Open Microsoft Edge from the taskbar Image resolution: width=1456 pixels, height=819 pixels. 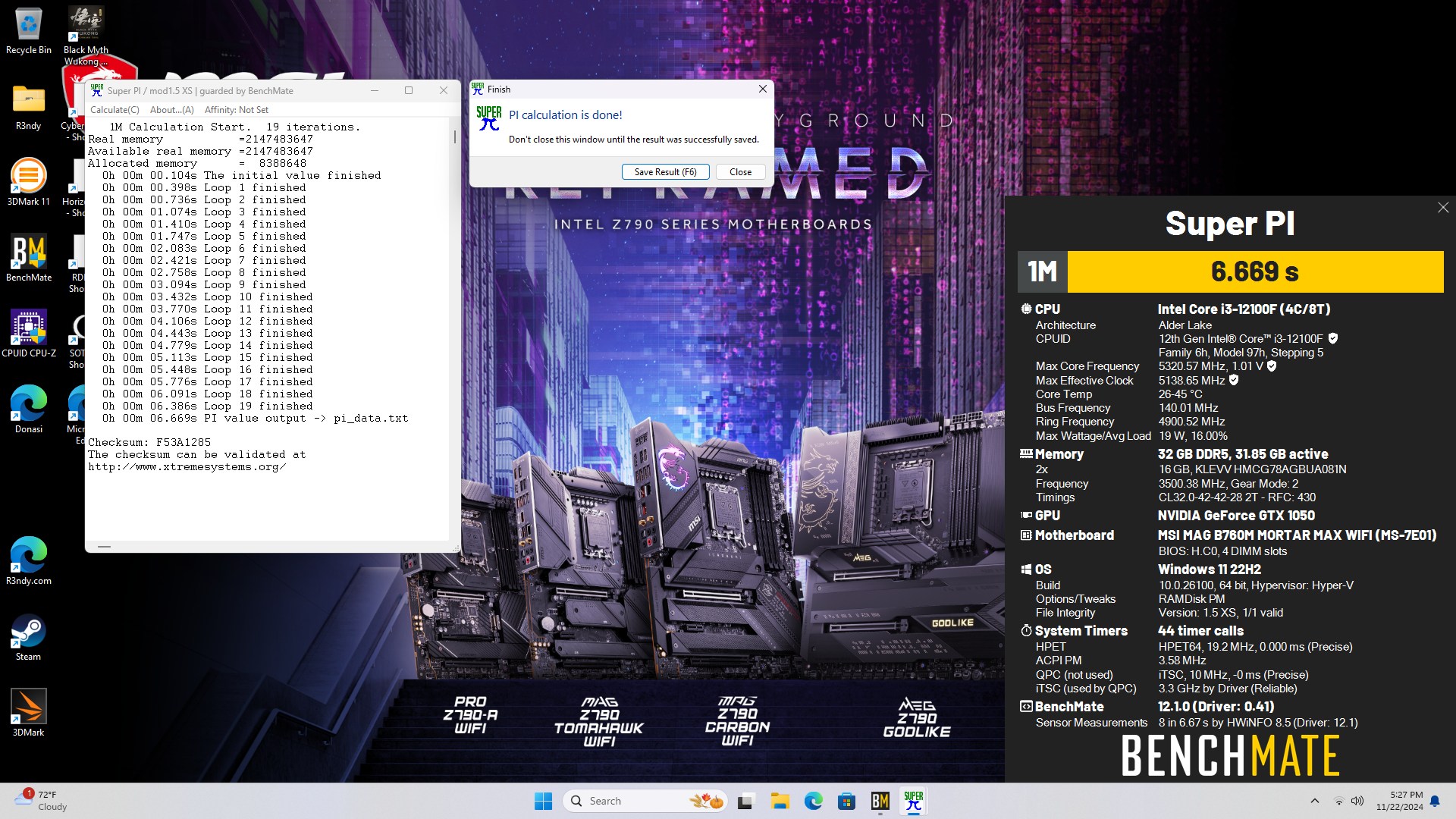pos(813,801)
